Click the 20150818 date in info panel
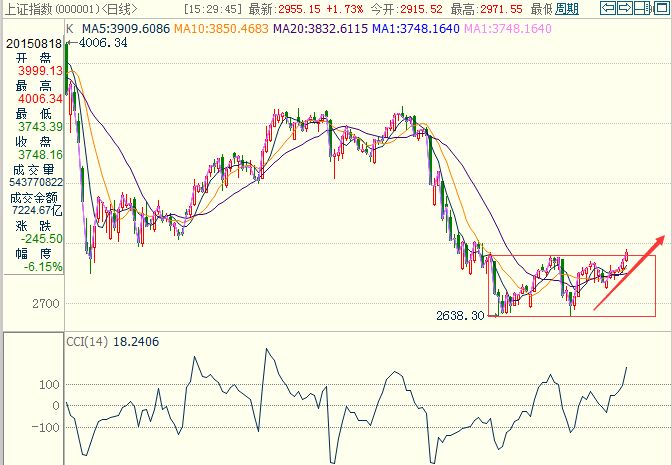672x465 pixels. [32, 44]
